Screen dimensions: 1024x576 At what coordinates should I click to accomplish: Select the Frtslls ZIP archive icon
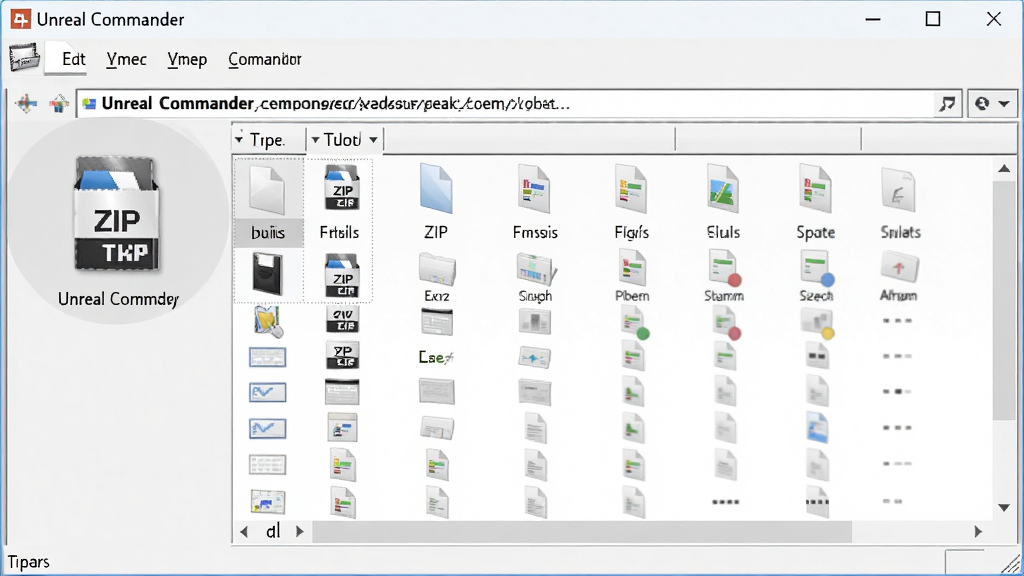pyautogui.click(x=342, y=188)
